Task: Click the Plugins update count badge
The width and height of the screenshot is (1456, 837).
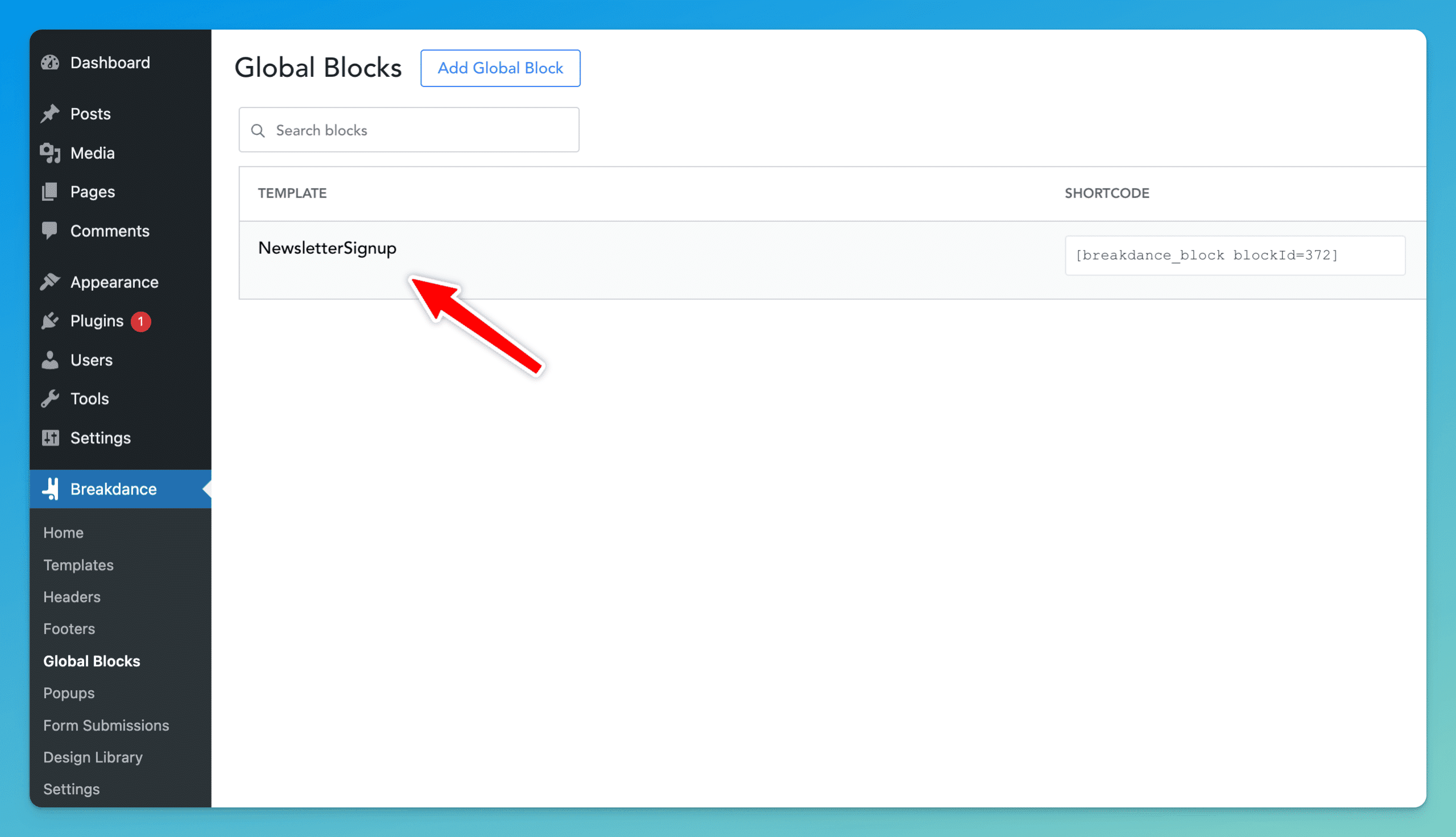Action: [x=141, y=321]
